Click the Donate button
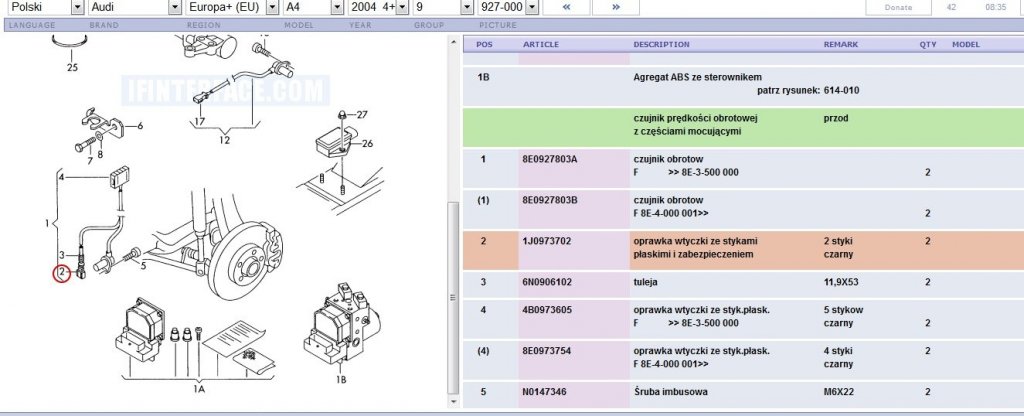Screen dimensions: 1024x416 (898, 7)
